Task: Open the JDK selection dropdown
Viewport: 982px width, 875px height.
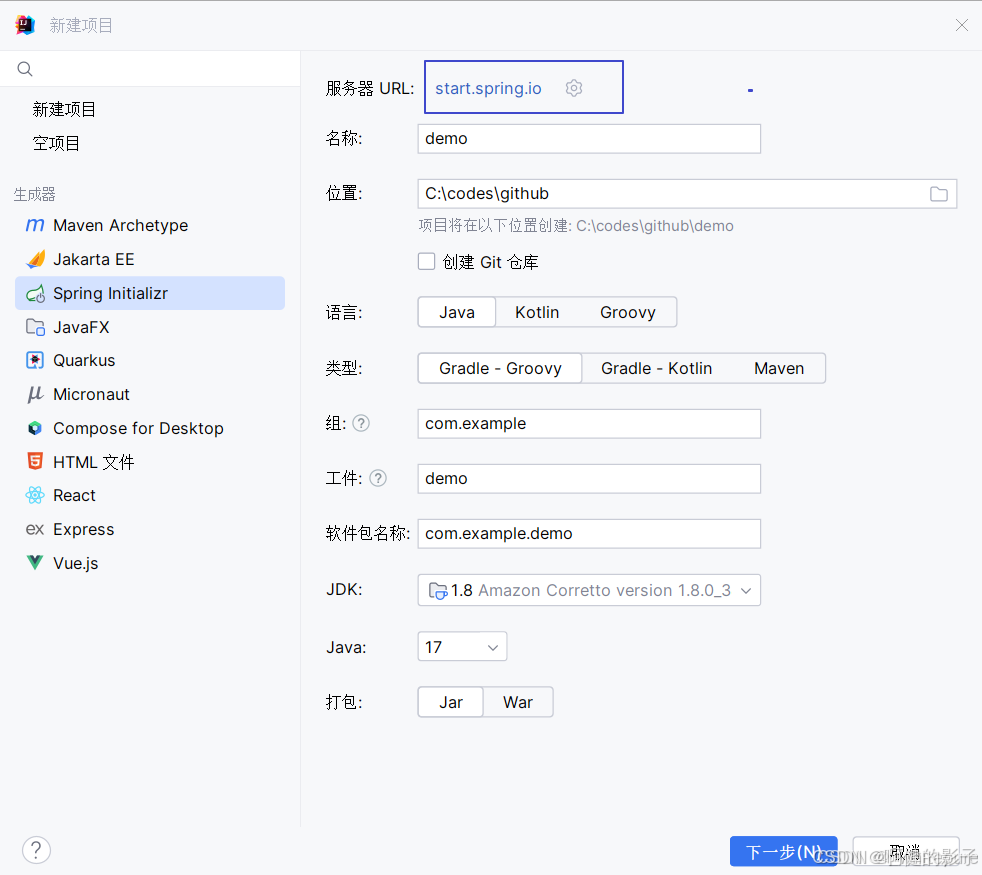Action: tap(589, 590)
